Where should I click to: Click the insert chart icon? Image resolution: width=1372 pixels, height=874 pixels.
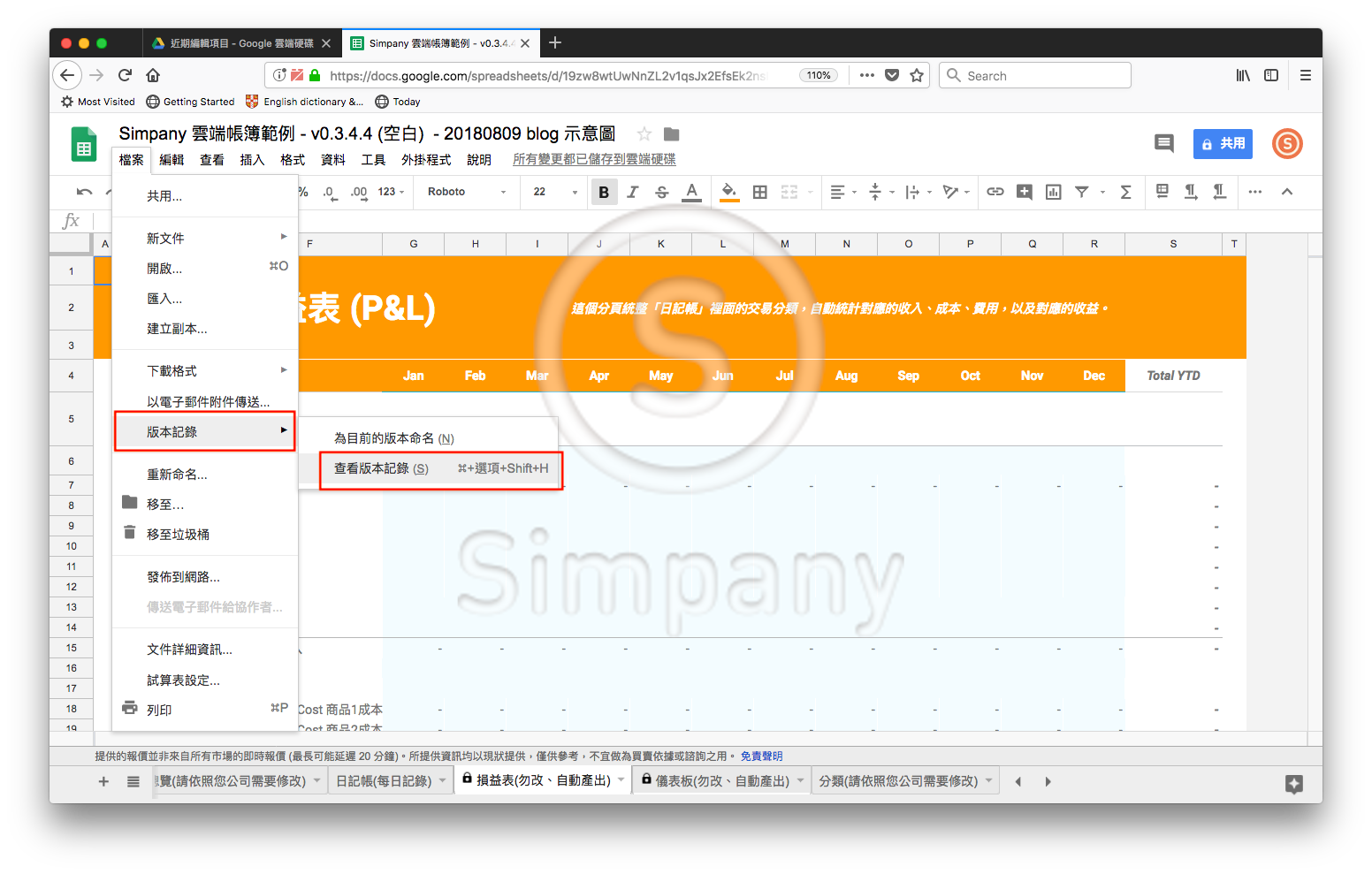coord(1054,192)
